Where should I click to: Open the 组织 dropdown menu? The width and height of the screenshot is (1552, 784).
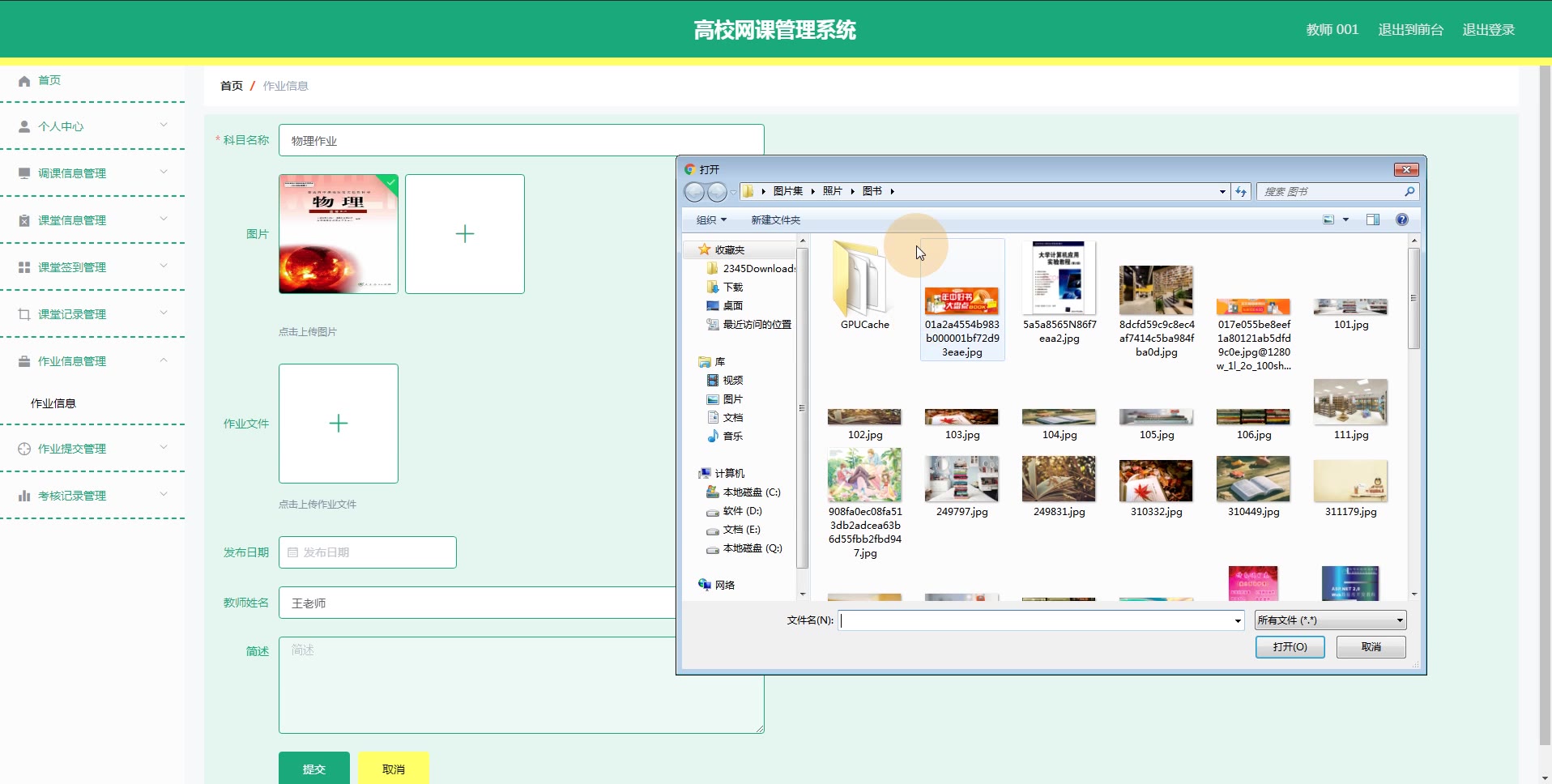(711, 220)
